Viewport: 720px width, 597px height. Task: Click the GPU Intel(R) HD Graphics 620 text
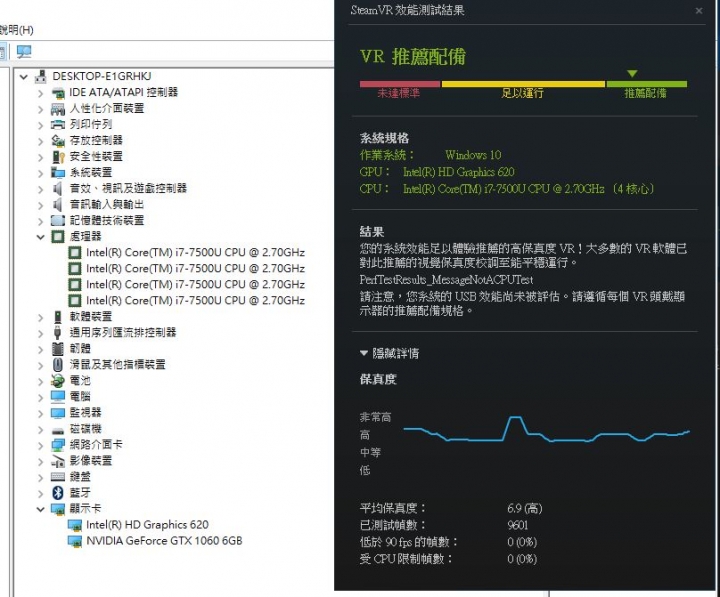point(458,172)
